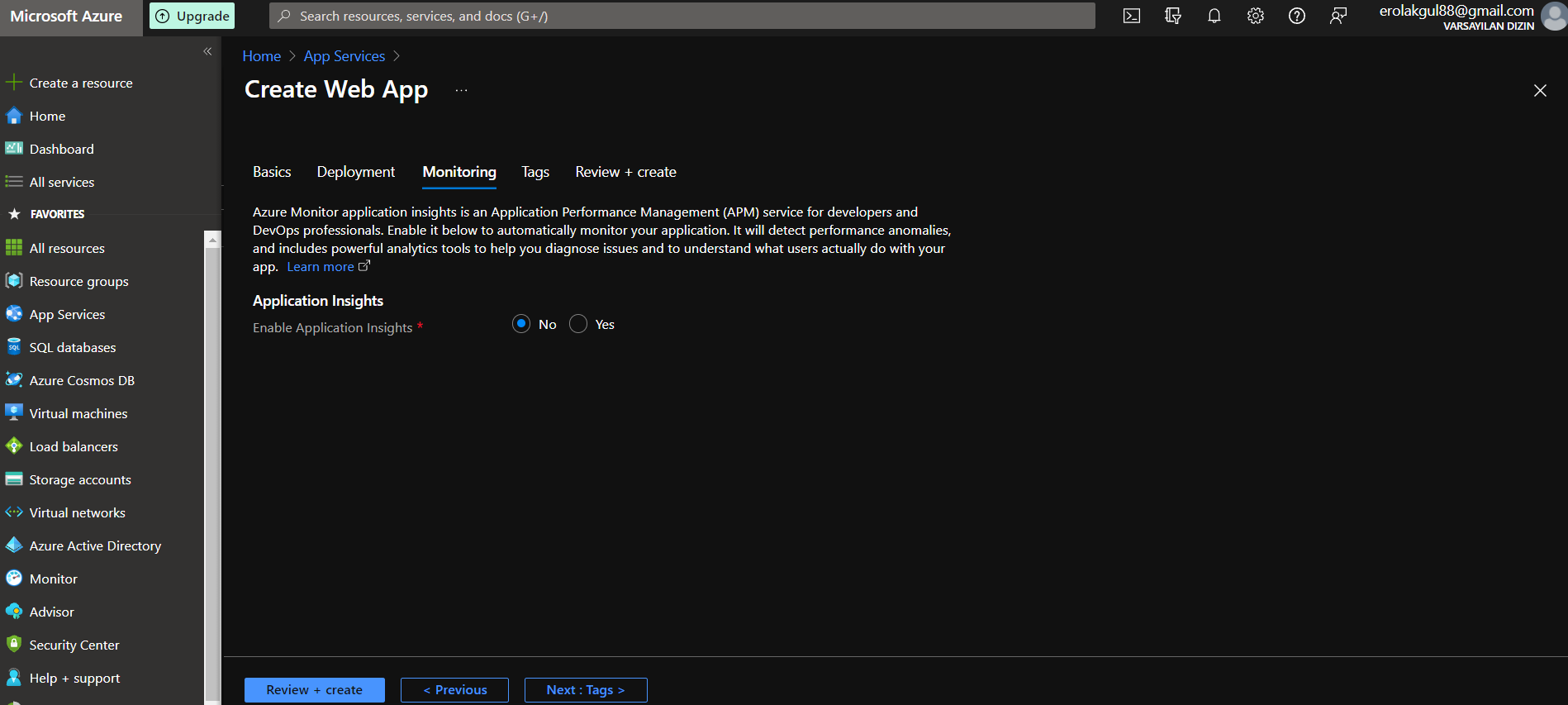Screen dimensions: 1568x705
Task: Collapse the left sidebar menu
Action: pos(207,51)
